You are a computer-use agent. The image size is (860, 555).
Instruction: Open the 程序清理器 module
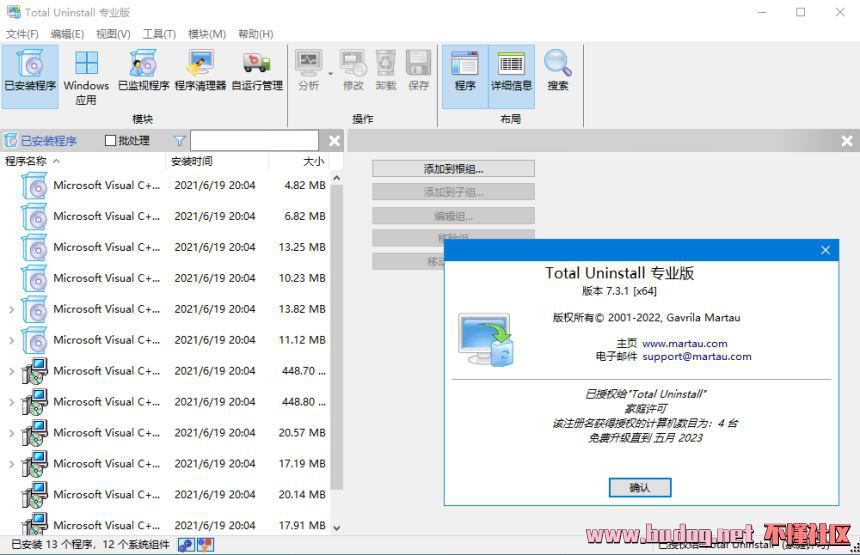click(x=200, y=70)
